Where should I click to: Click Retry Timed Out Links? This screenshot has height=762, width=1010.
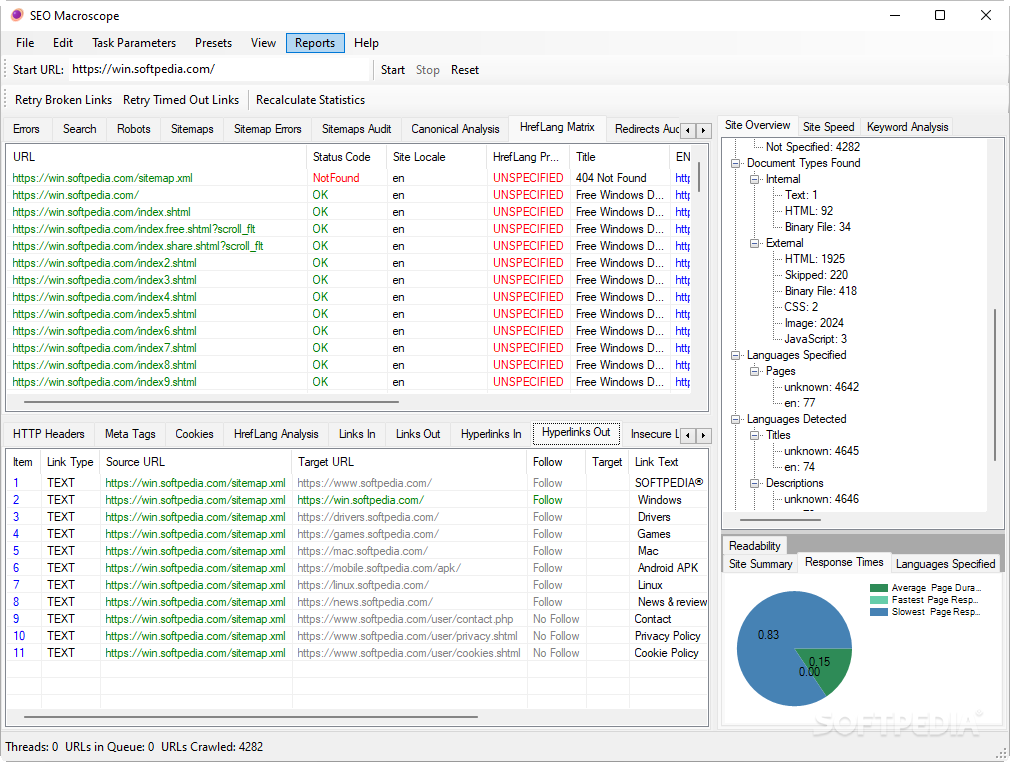[181, 100]
